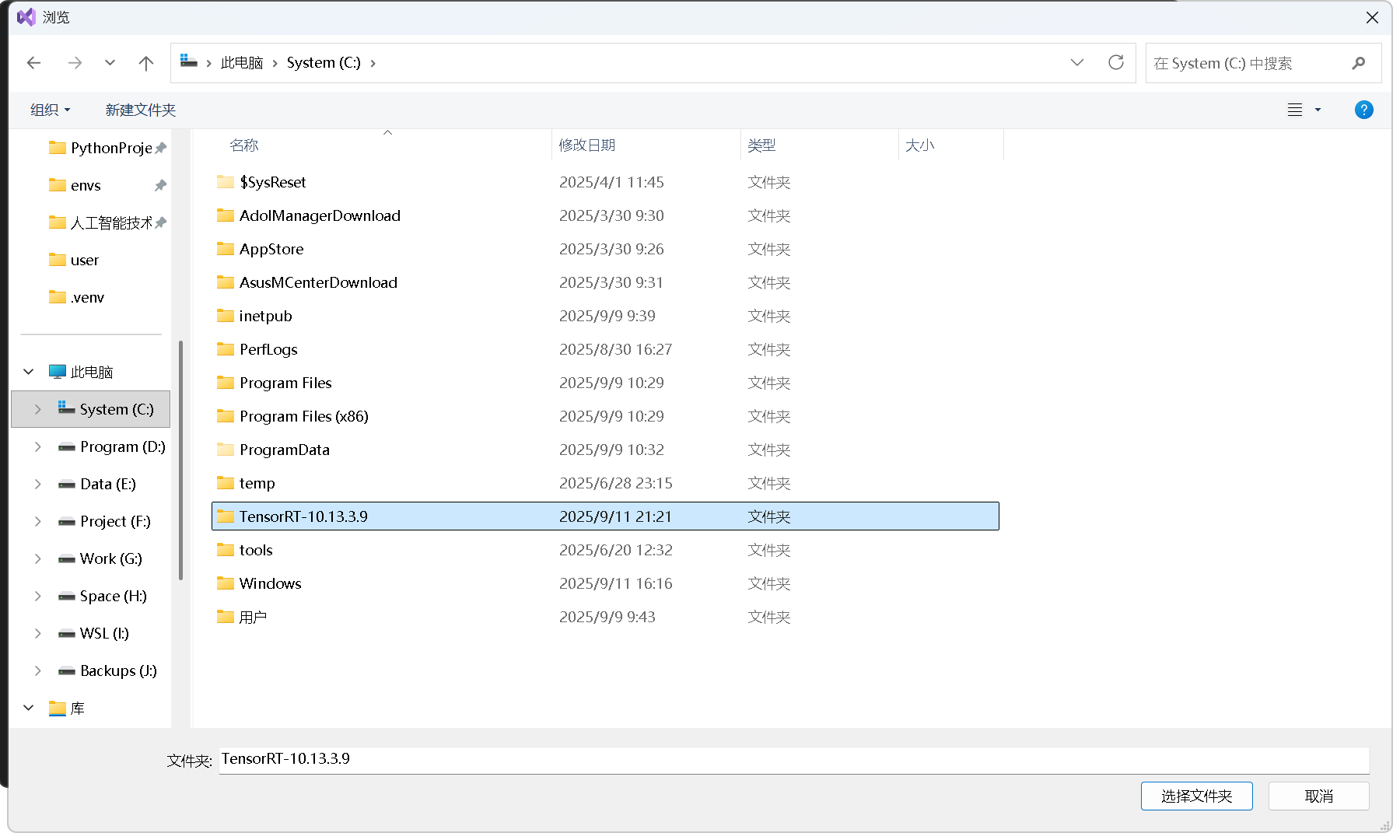
Task: Expand the System (C:) tree node
Action: point(37,409)
